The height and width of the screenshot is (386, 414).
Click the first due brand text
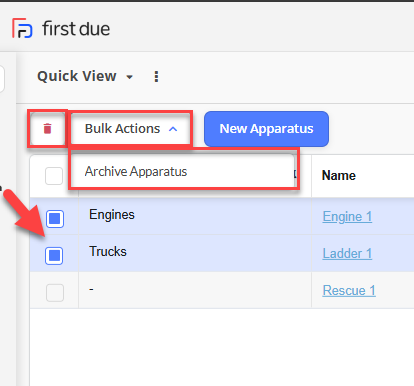(x=76, y=29)
